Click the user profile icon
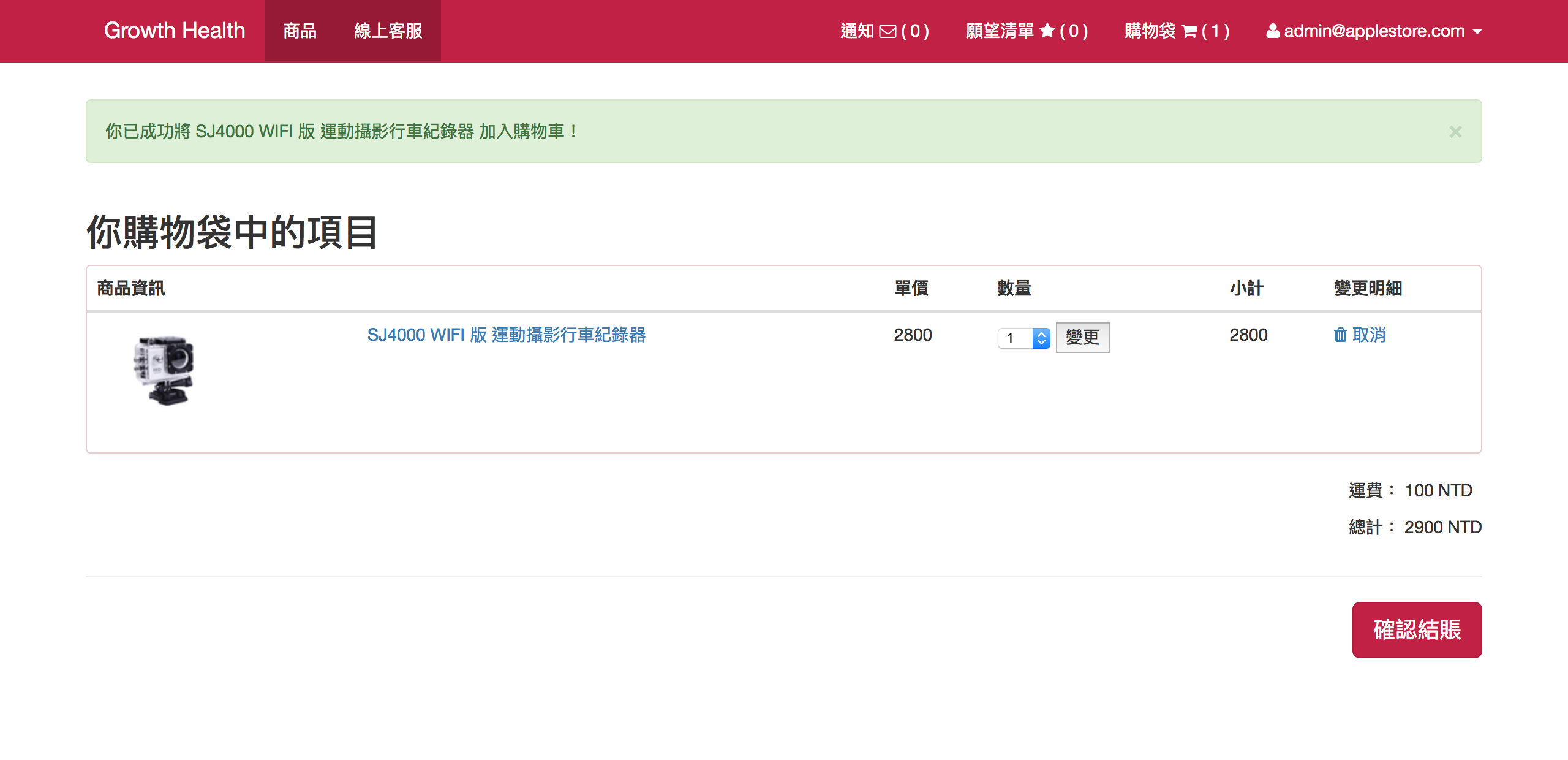The height and width of the screenshot is (760, 1568). tap(1273, 31)
